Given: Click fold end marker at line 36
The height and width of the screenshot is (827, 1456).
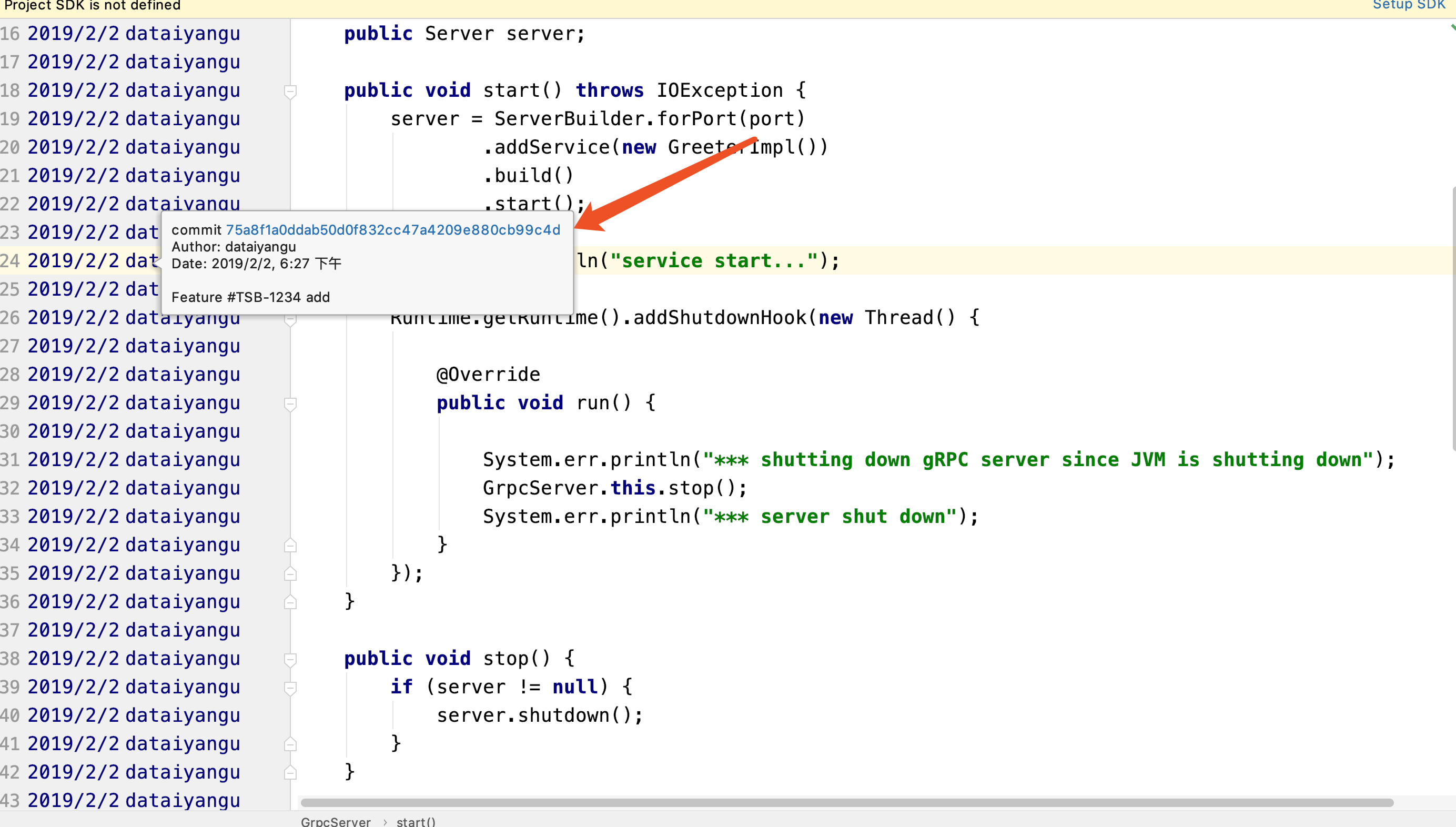Looking at the screenshot, I should pos(290,602).
